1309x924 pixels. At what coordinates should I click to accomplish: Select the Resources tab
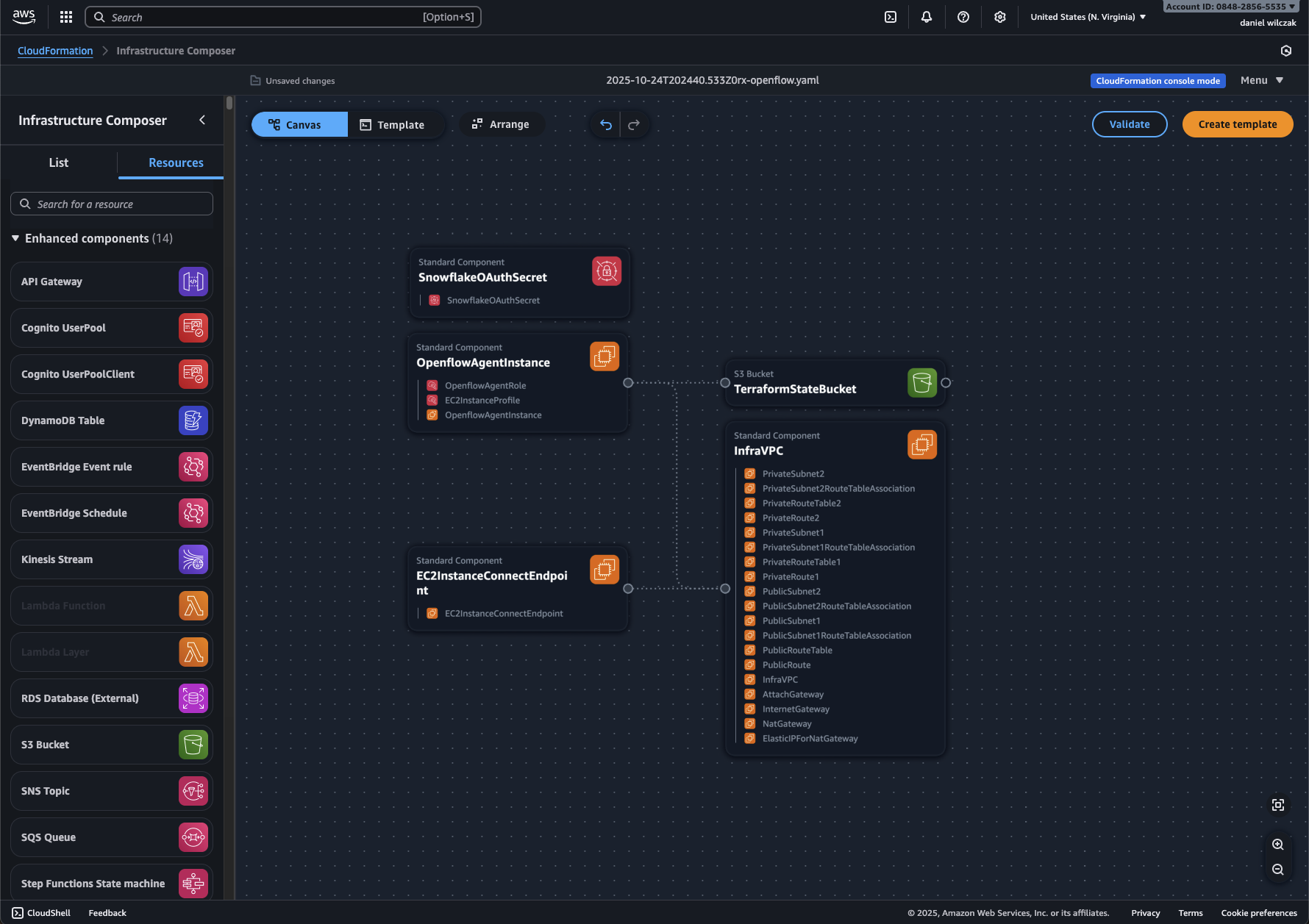(x=176, y=162)
